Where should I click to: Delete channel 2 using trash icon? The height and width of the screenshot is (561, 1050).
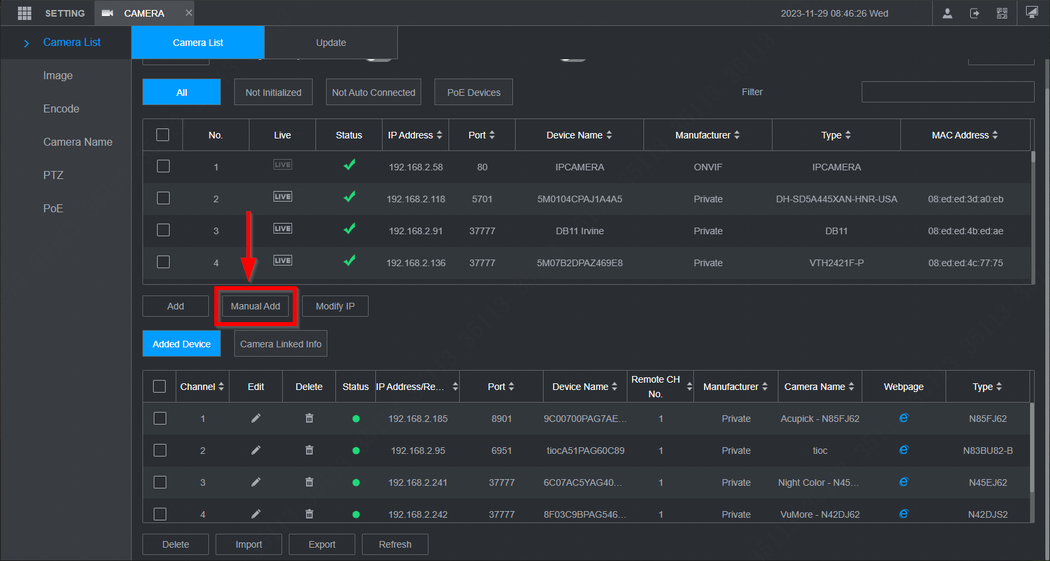coord(309,451)
